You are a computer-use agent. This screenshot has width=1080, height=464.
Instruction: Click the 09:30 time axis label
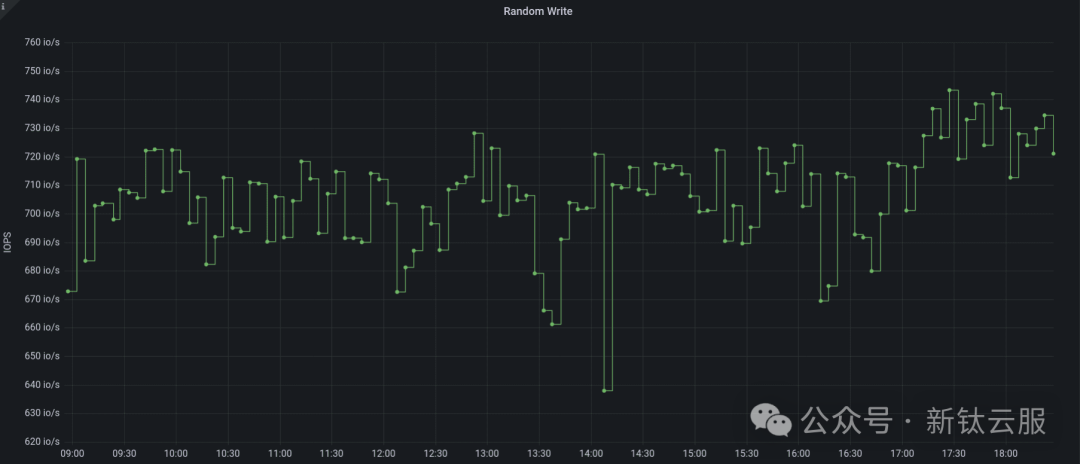pos(124,454)
